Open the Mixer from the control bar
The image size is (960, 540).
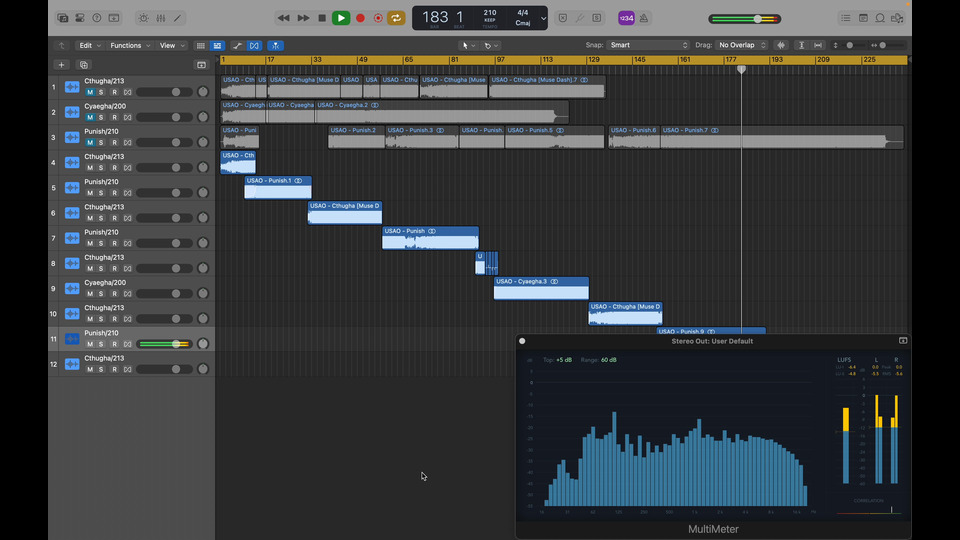[161, 18]
